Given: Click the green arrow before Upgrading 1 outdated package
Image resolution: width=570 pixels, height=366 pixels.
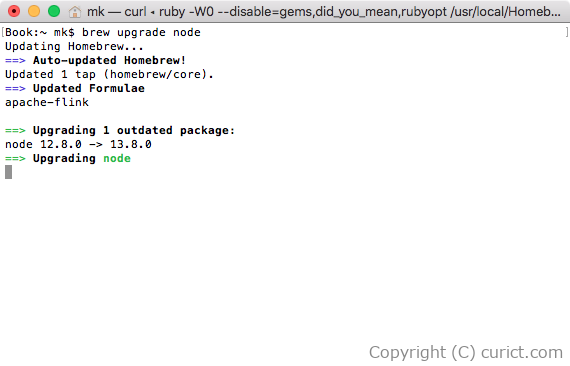Looking at the screenshot, I should (15, 130).
